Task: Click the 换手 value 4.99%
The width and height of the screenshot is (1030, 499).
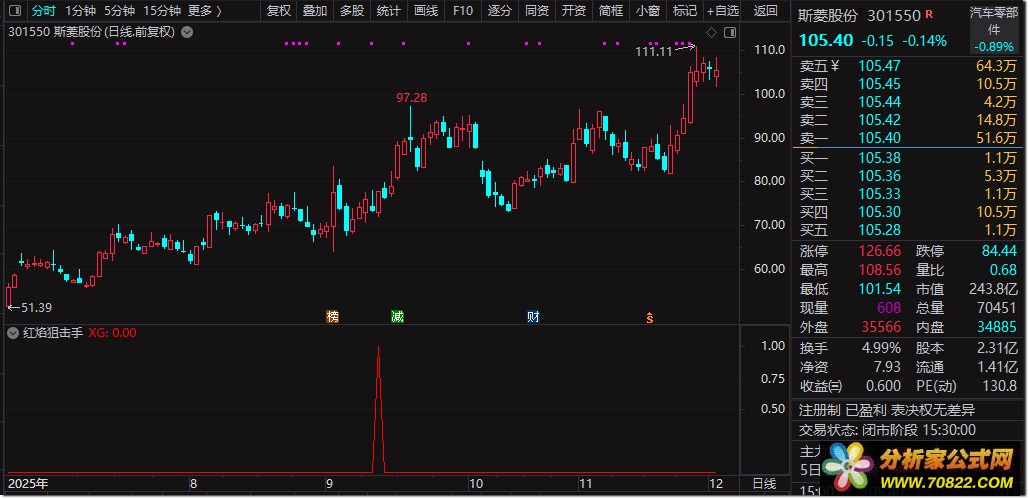Action: 882,348
